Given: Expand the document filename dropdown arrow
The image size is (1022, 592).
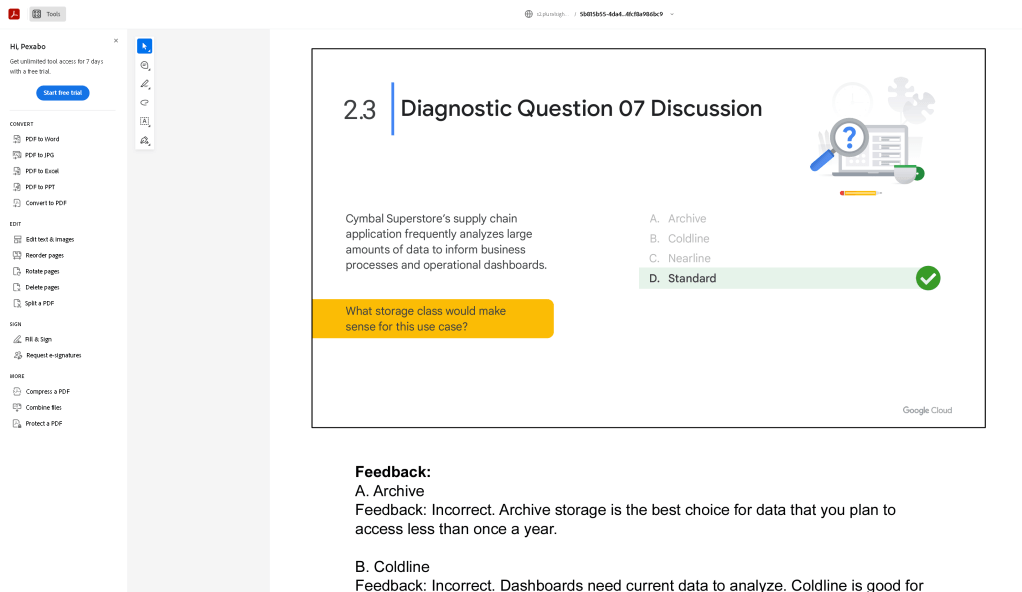Looking at the screenshot, I should (x=672, y=14).
